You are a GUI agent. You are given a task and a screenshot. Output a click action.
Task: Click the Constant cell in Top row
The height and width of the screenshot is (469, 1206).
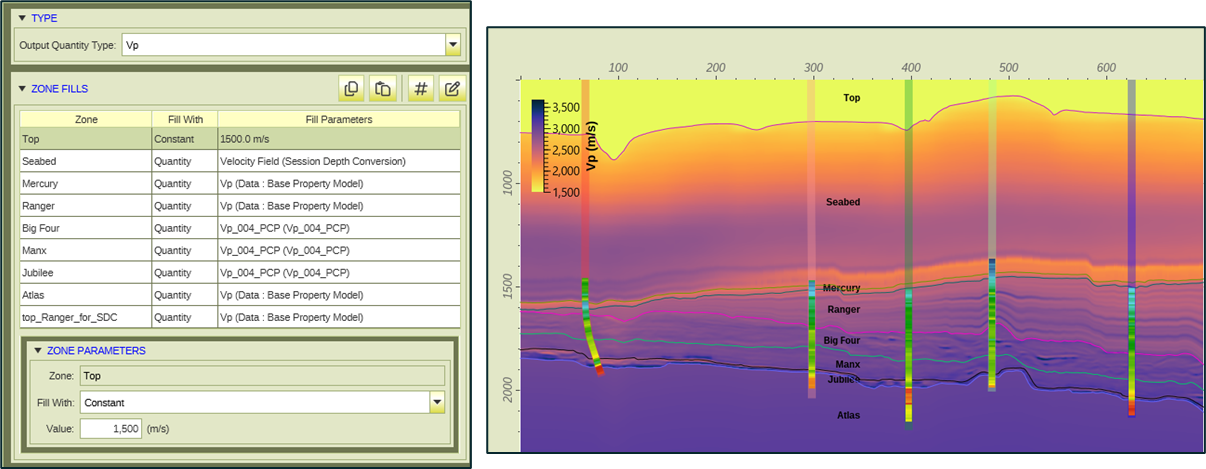[x=184, y=139]
